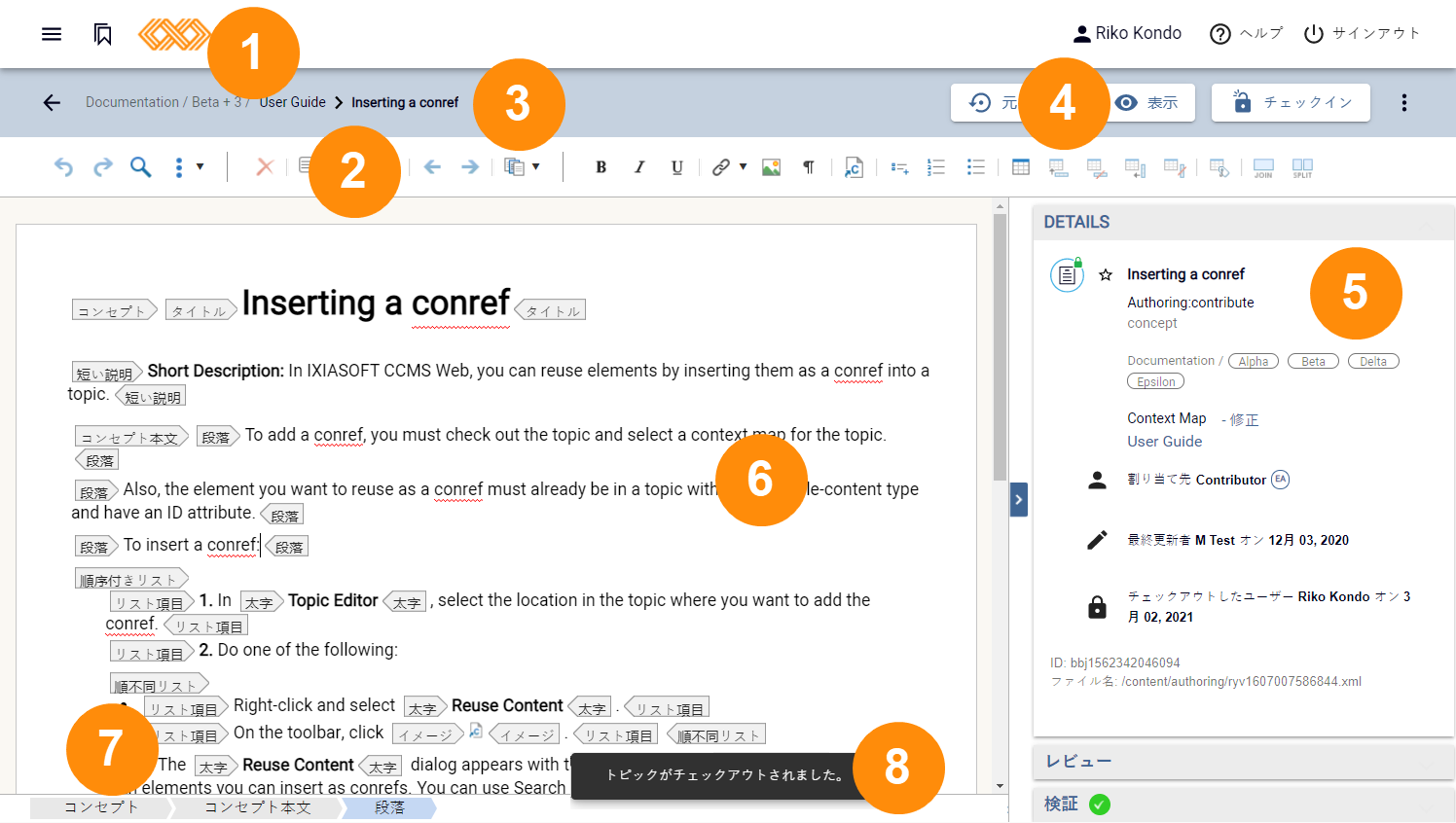Click 修正 to change context map
The image size is (1456, 823).
[1244, 419]
